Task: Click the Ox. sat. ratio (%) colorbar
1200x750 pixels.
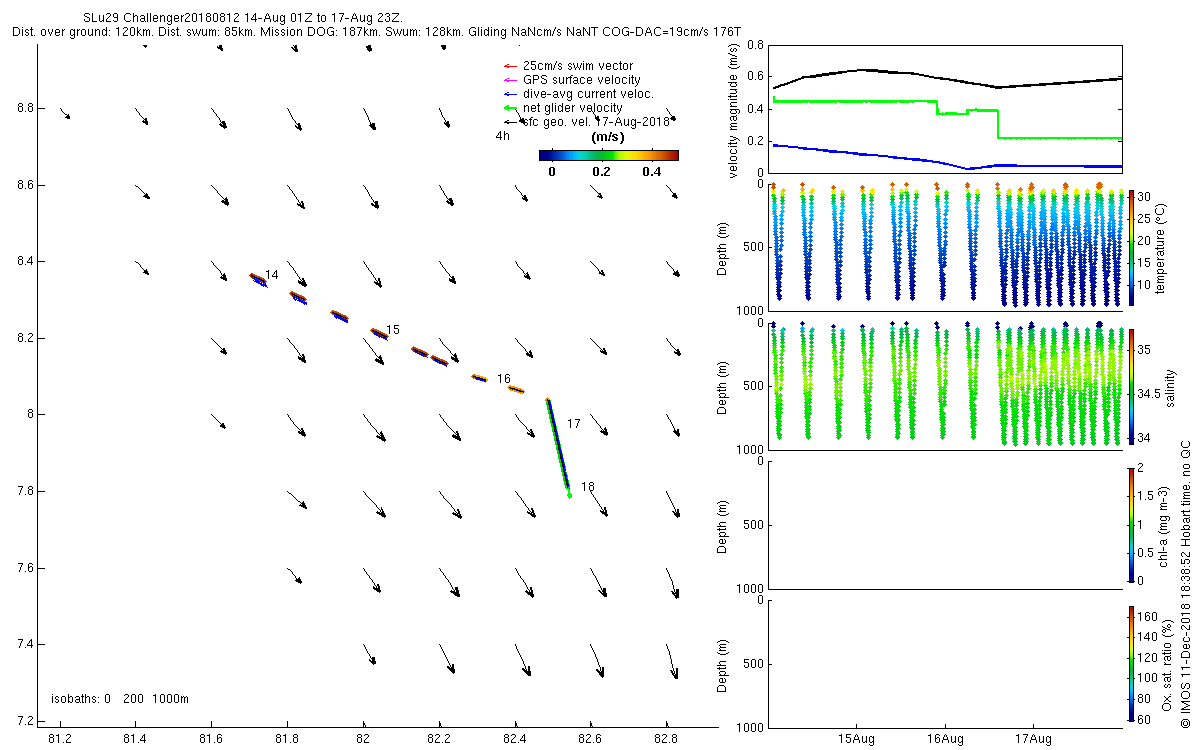Action: [x=1131, y=662]
